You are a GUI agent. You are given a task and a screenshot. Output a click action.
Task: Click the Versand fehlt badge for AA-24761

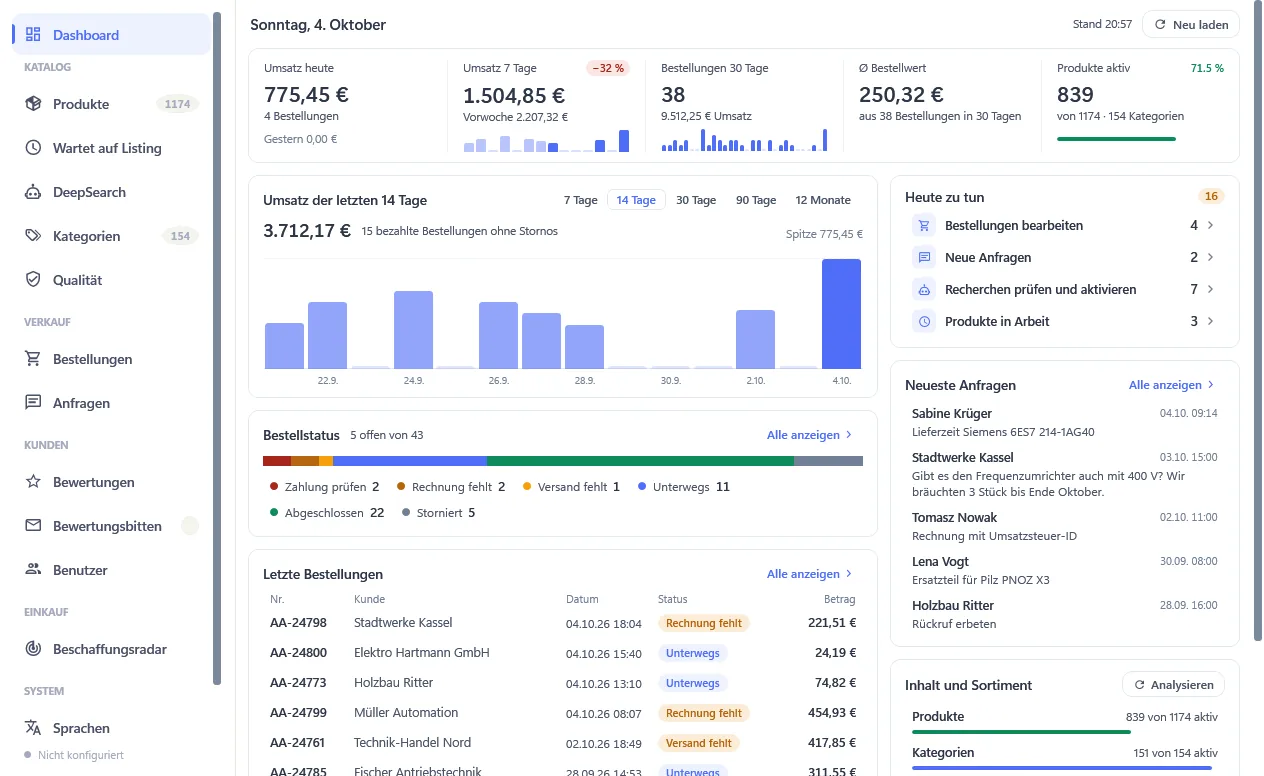[x=698, y=743]
